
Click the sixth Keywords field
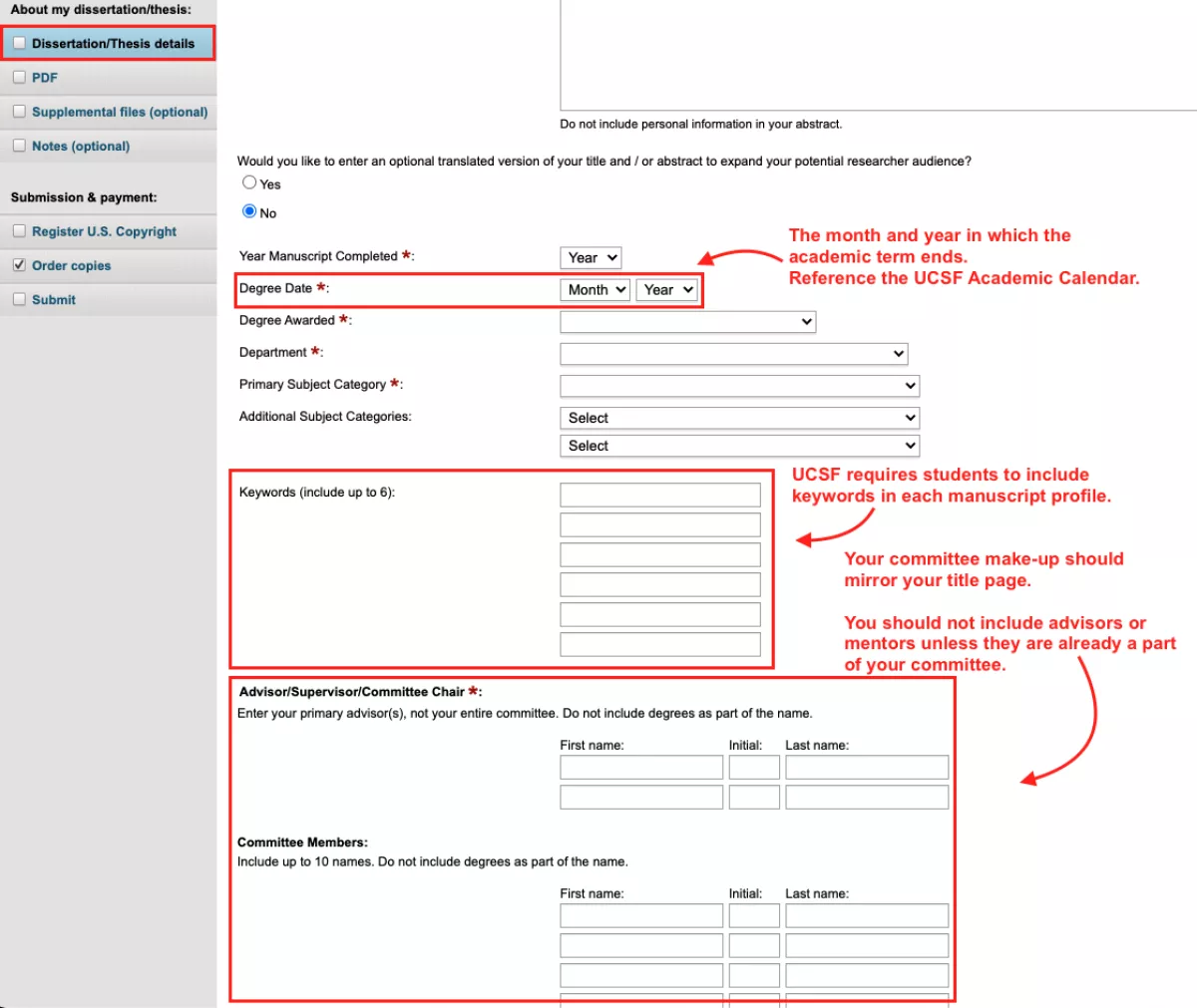pos(660,644)
